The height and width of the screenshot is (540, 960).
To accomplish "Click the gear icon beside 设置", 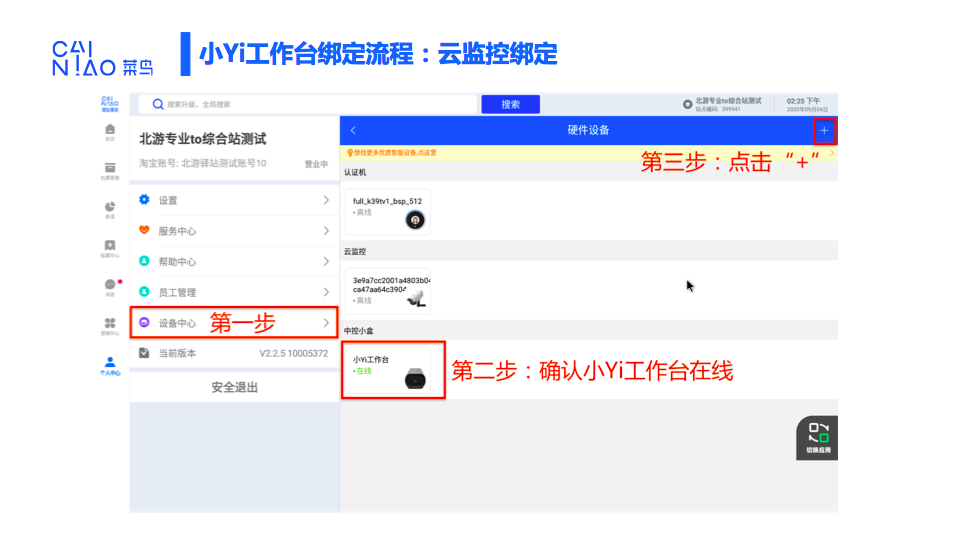I will (x=144, y=200).
